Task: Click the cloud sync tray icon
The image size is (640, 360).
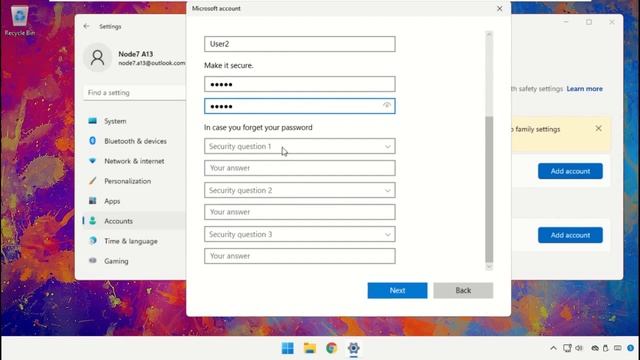Action: pos(595,348)
